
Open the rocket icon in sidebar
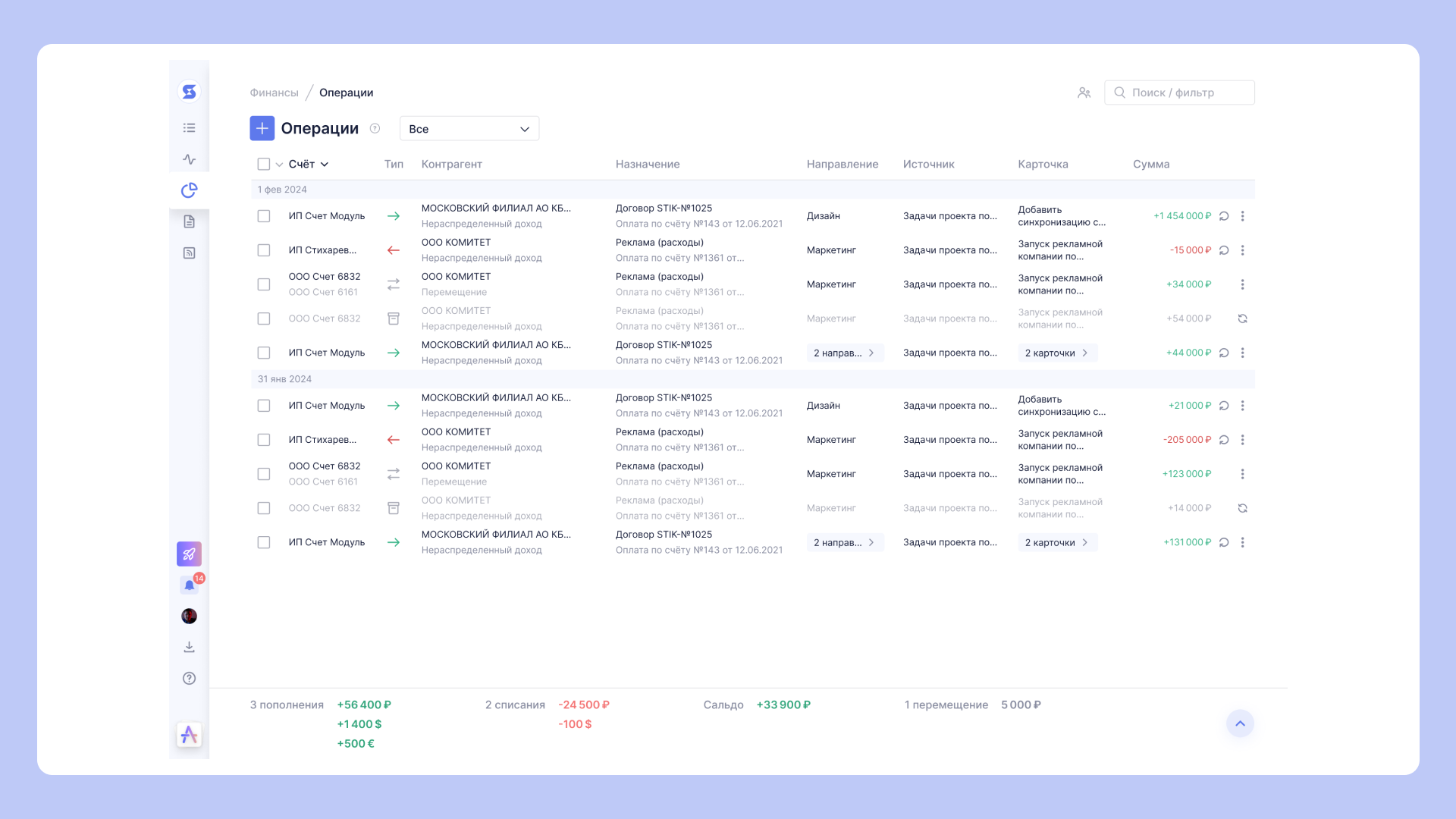pyautogui.click(x=189, y=554)
